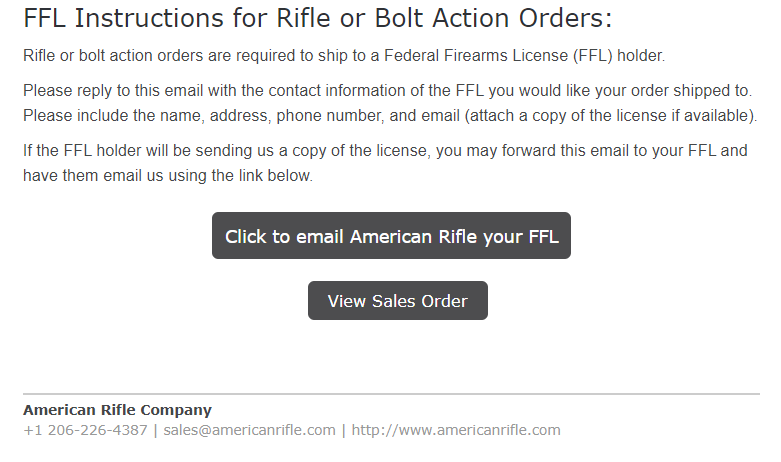Visit the http://www.americanrifle.com website link
781x462 pixels.
pos(456,430)
